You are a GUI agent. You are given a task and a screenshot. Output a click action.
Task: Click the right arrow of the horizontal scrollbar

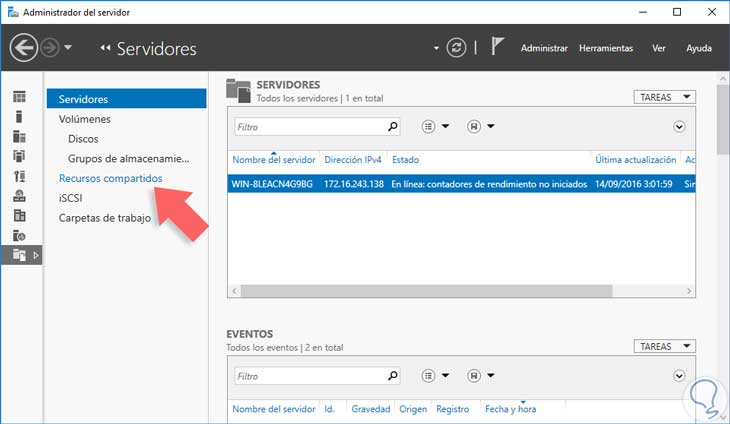(x=689, y=291)
